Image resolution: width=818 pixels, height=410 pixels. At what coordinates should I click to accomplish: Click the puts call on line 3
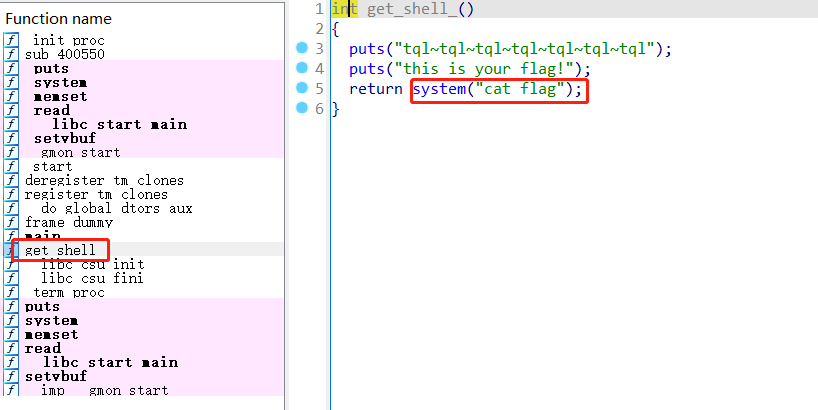click(367, 49)
